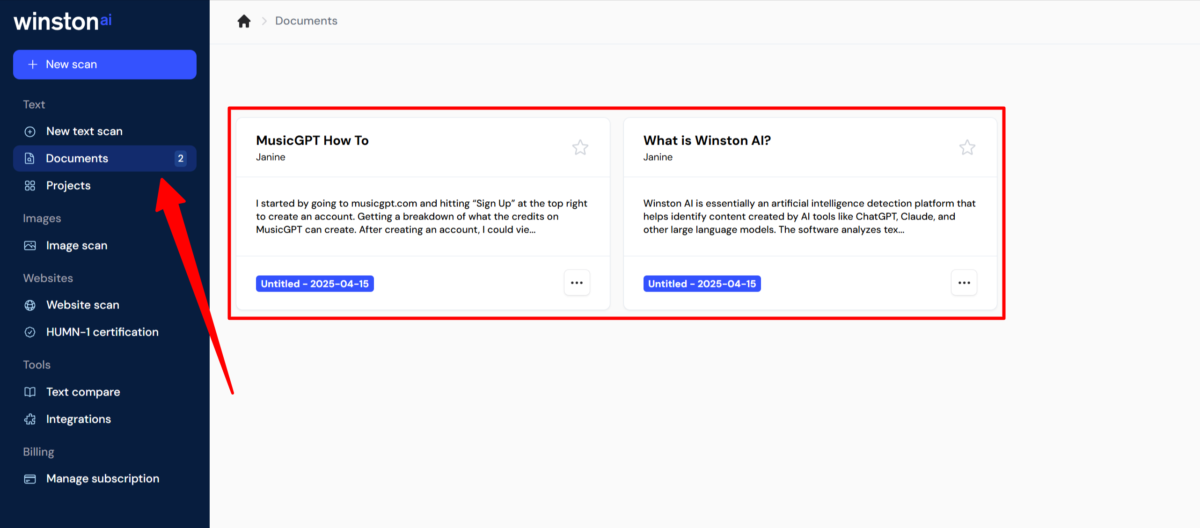This screenshot has width=1200, height=528.
Task: Open the MusicGPT How To document title
Action: click(x=312, y=140)
